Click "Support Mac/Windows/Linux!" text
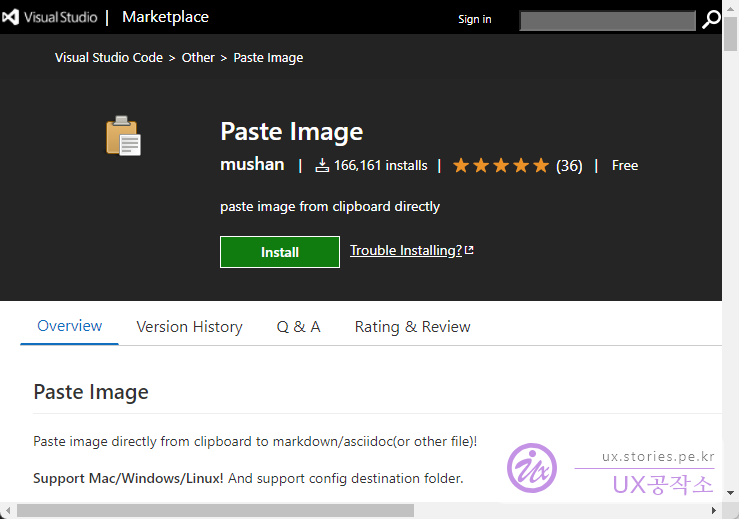Screen dimensions: 739x519 128,478
